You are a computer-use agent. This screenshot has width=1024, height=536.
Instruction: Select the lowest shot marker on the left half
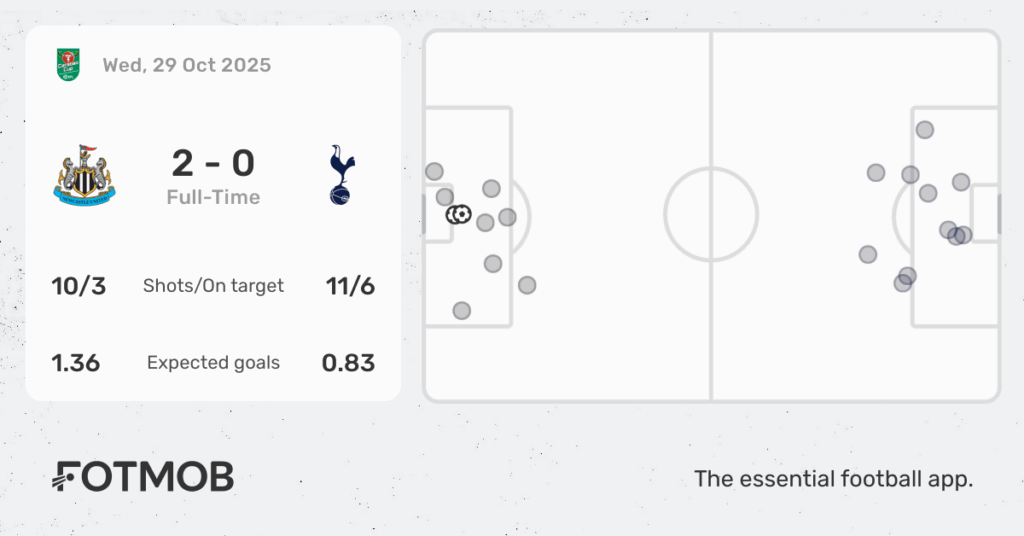pos(461,311)
